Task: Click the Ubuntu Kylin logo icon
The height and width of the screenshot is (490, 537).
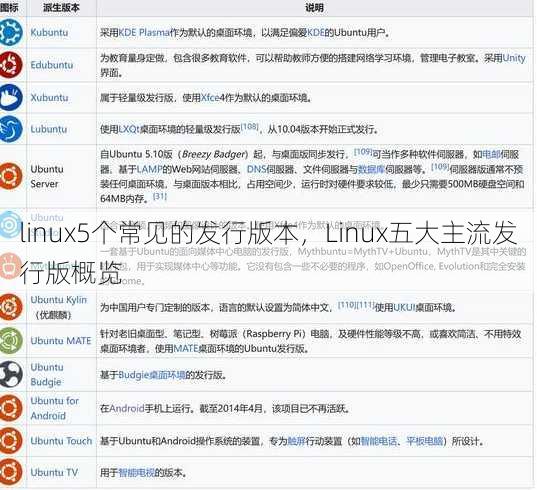Action: click(x=11, y=307)
